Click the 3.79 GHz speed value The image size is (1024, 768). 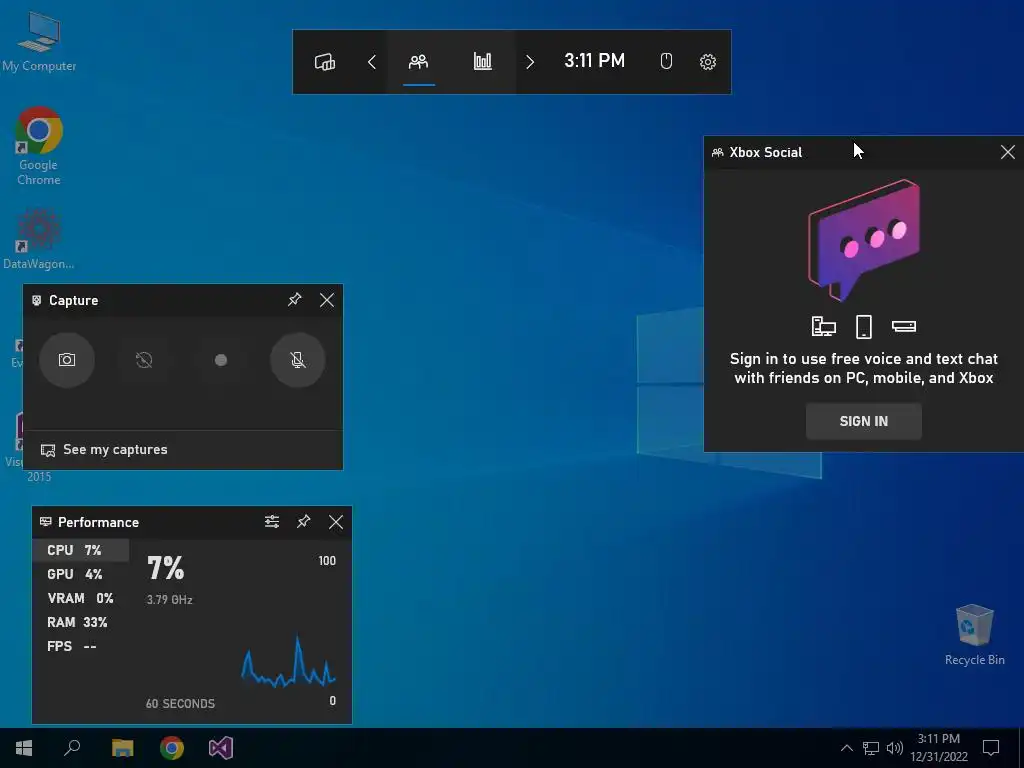pyautogui.click(x=169, y=600)
